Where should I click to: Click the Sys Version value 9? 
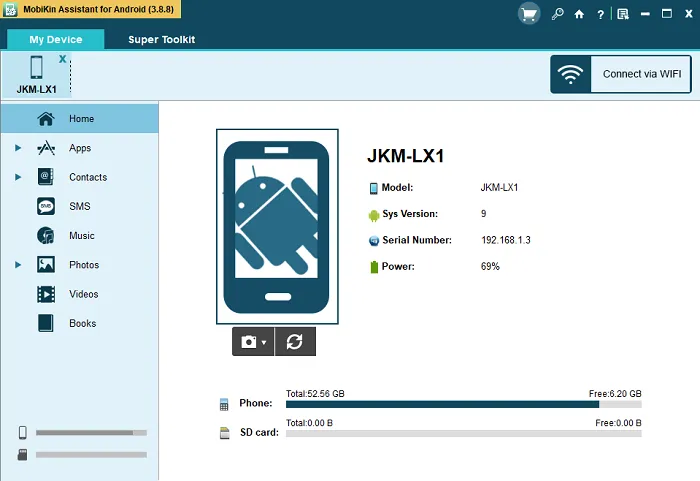[483, 213]
